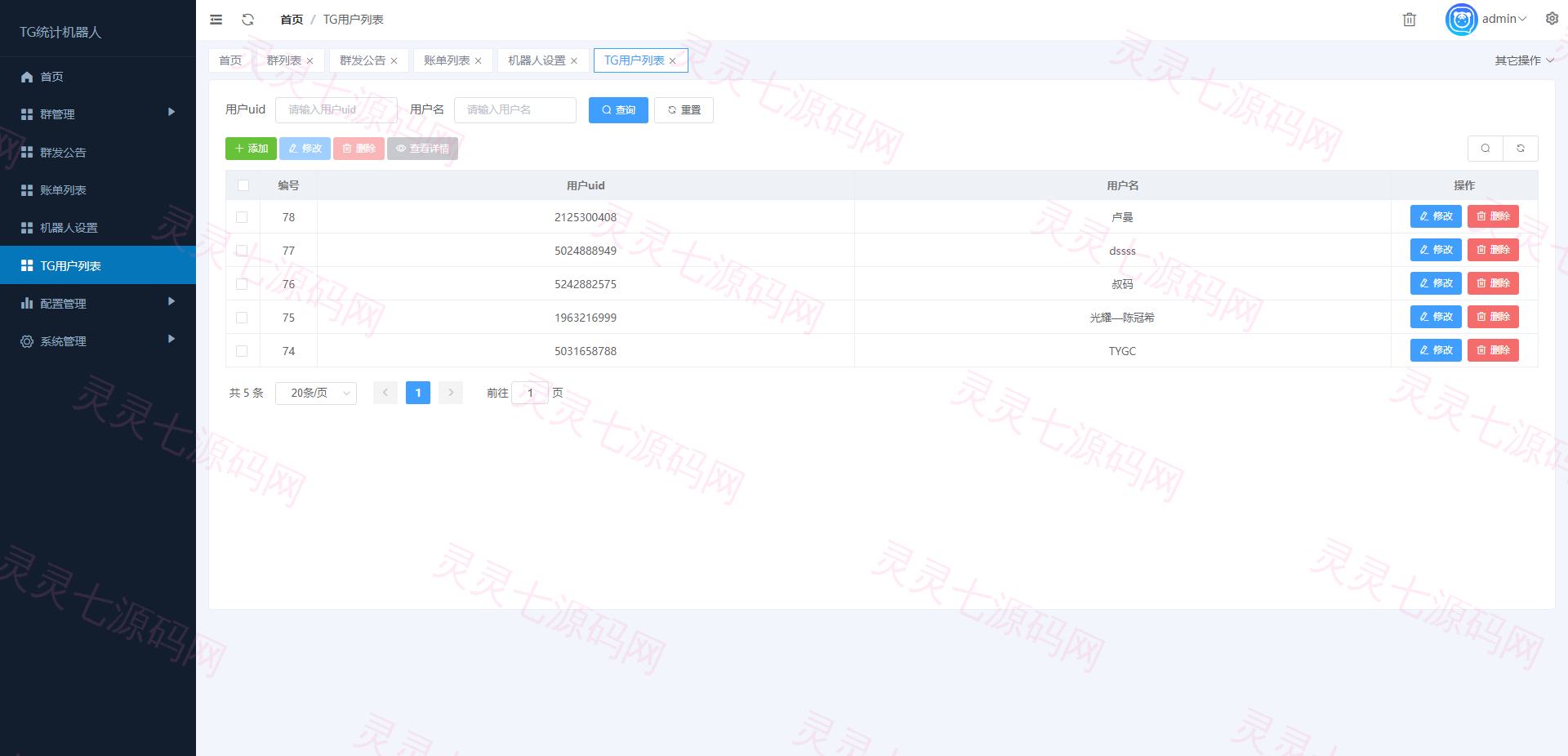Click the TG统计机器人 sidebar title
This screenshot has height=756, width=1568.
[x=60, y=32]
